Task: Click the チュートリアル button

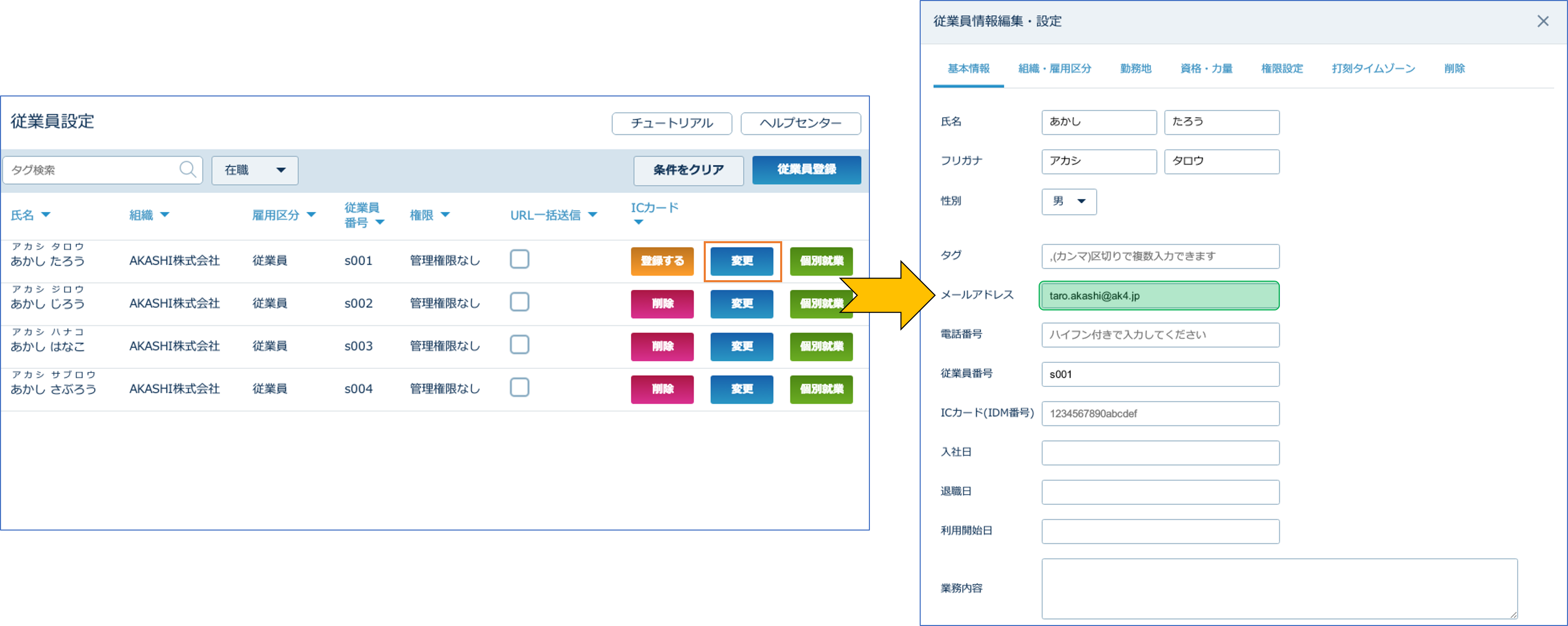Action: pyautogui.click(x=671, y=123)
